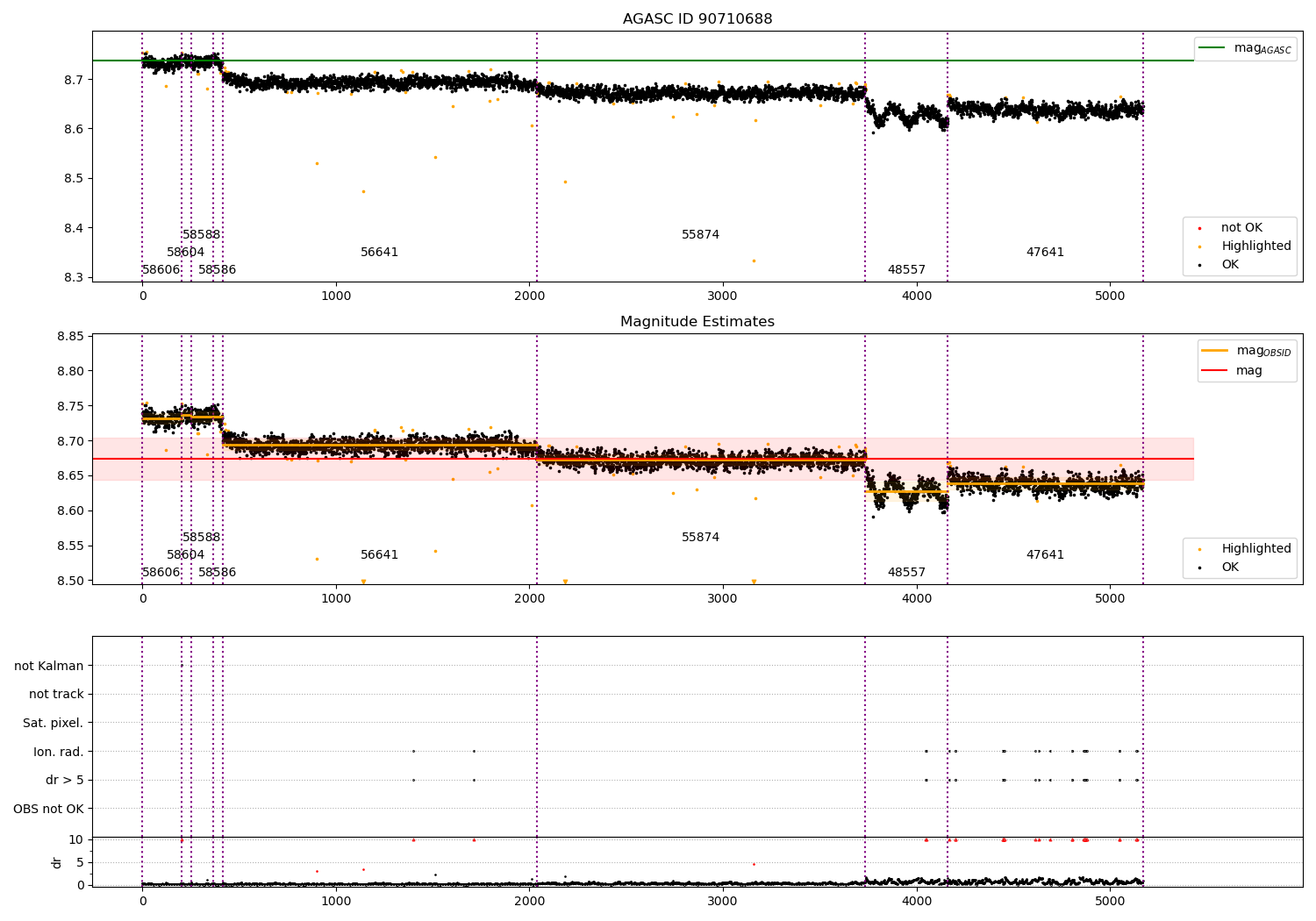Click the 5 tick on the dr axis
The width and height of the screenshot is (1316, 921).
coord(80,863)
